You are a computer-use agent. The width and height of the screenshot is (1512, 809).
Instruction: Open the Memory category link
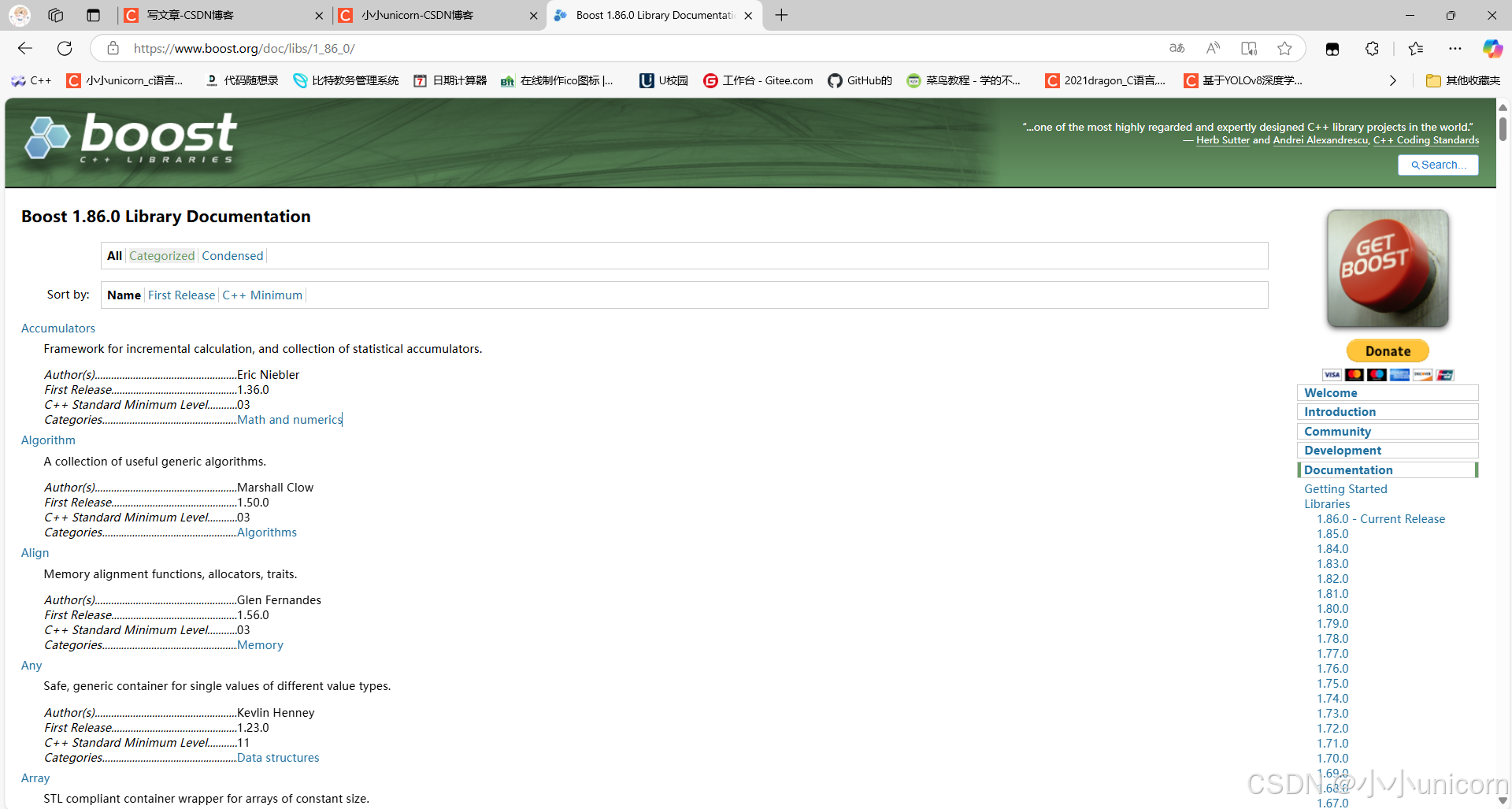pyautogui.click(x=260, y=645)
